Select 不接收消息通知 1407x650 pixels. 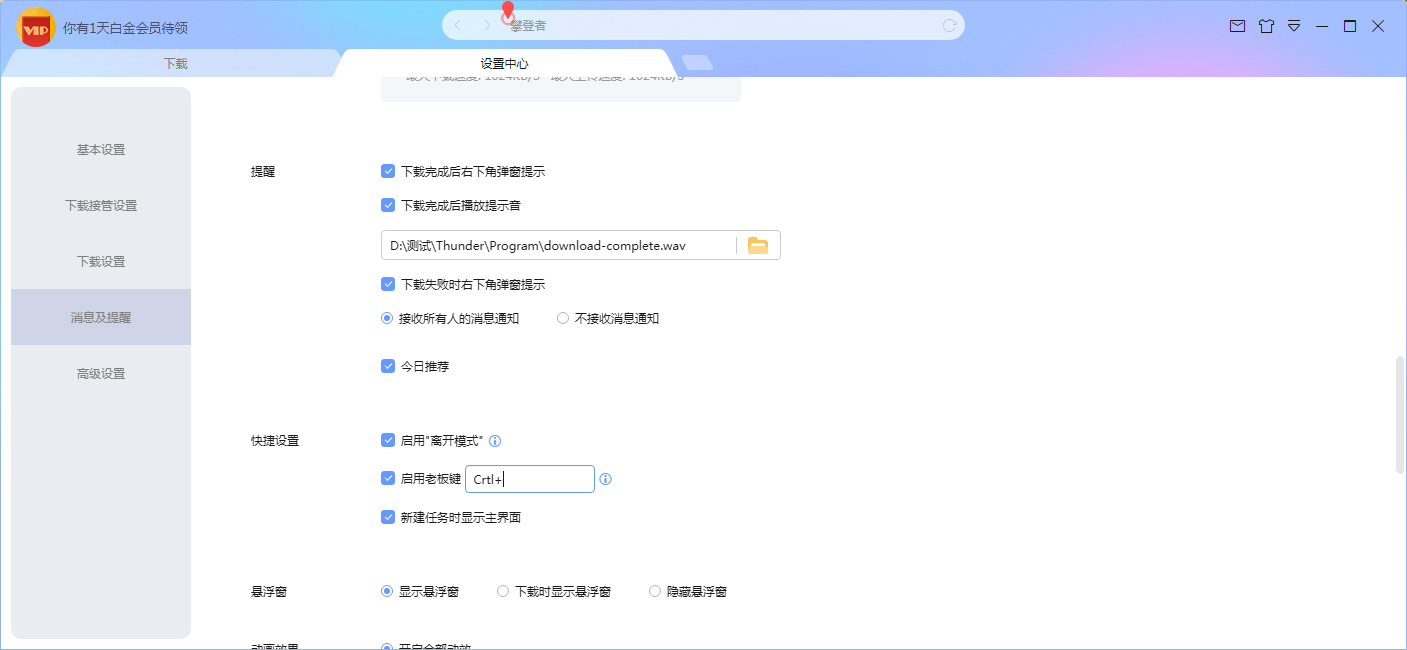click(x=562, y=317)
